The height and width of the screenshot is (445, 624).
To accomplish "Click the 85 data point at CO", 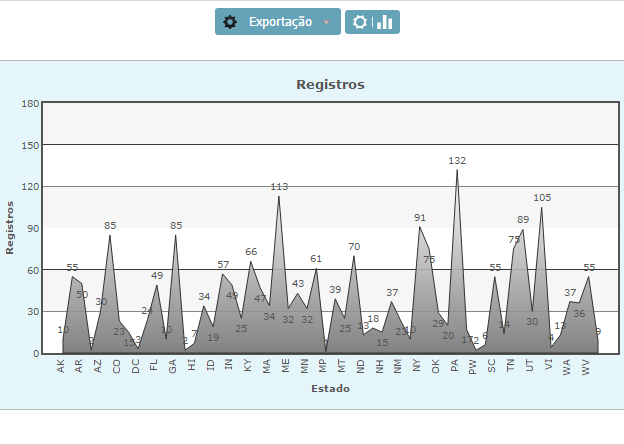I will pyautogui.click(x=110, y=235).
